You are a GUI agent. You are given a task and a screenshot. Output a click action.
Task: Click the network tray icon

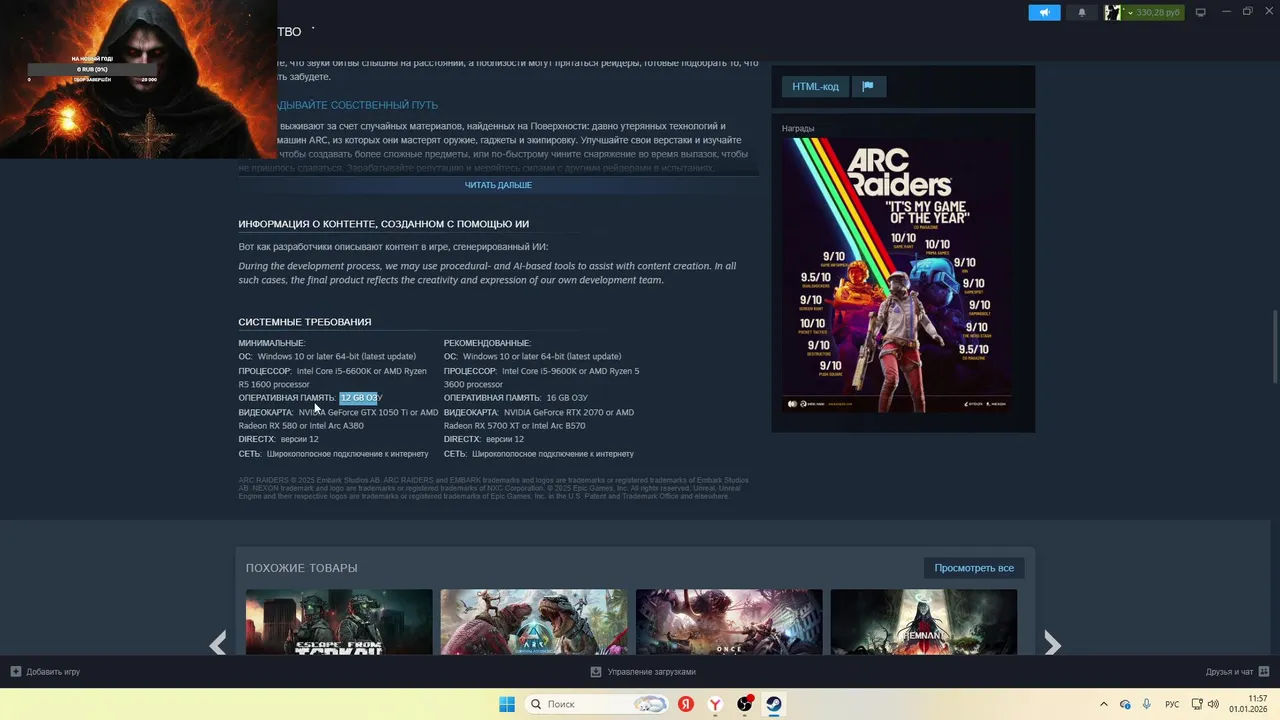(x=1196, y=704)
